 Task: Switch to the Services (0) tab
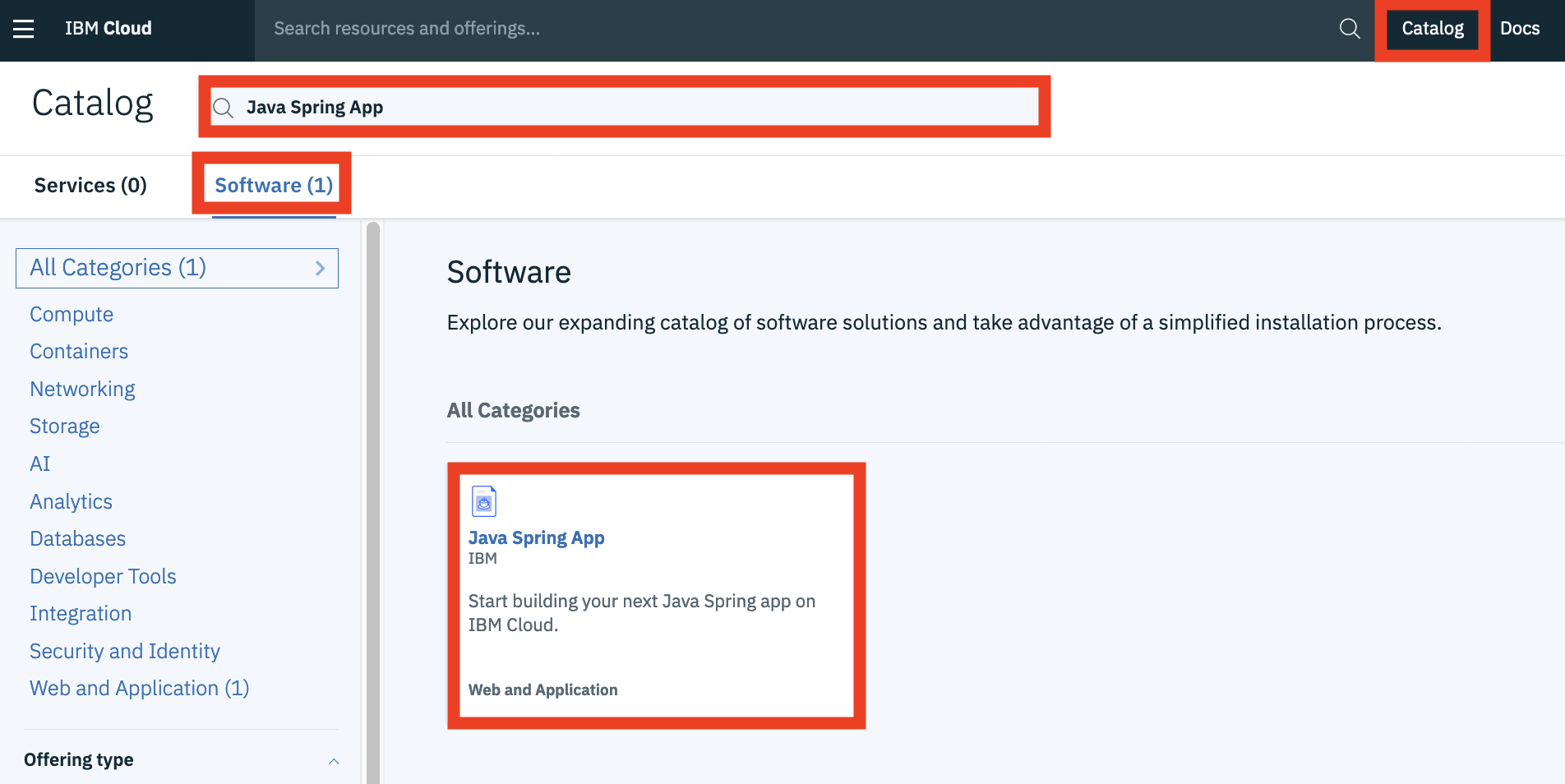pyautogui.click(x=90, y=185)
